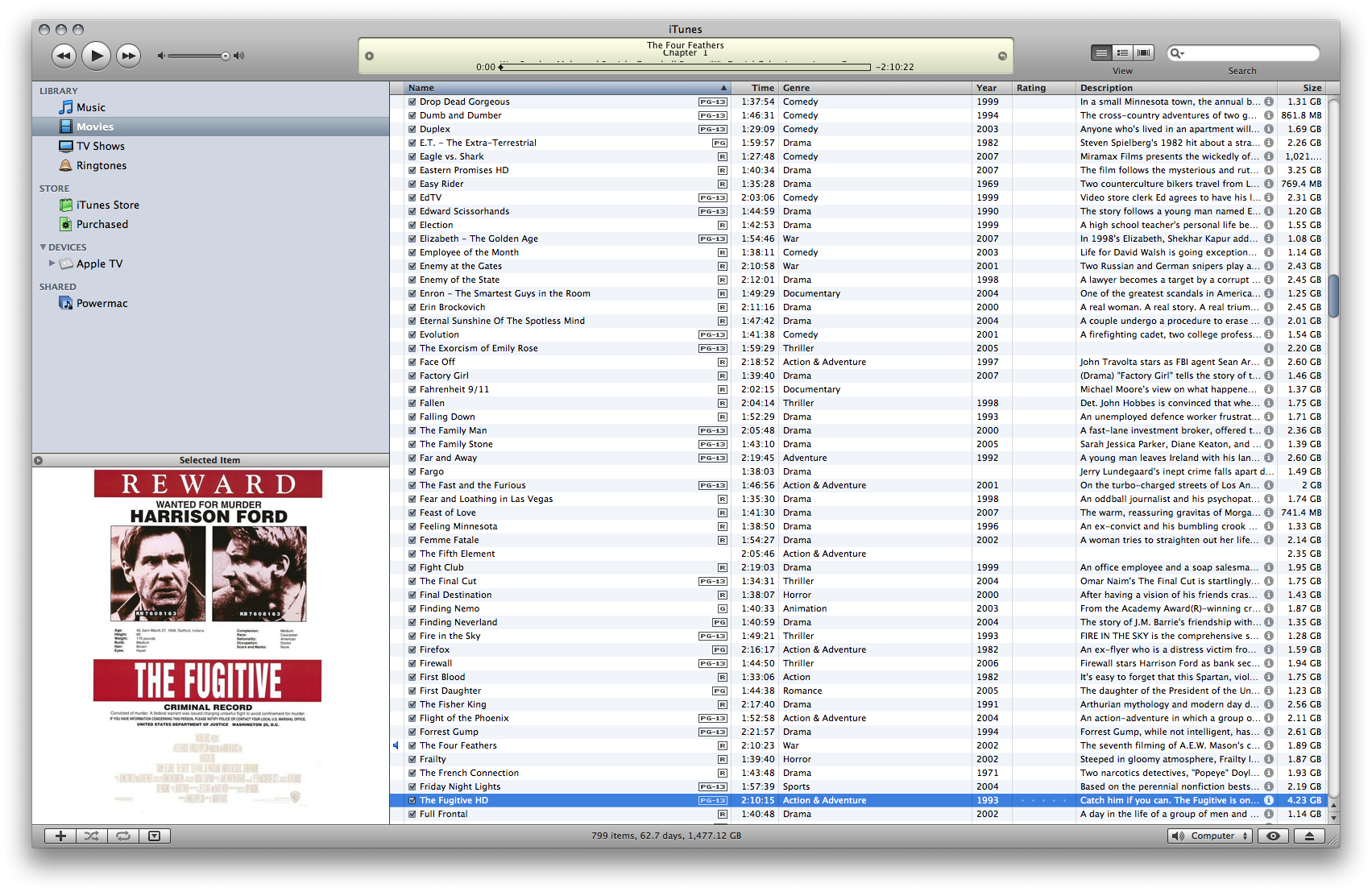Viewport: 1372px width, 892px height.
Task: Expand the Apple TV disclosure triangle
Action: click(x=52, y=263)
